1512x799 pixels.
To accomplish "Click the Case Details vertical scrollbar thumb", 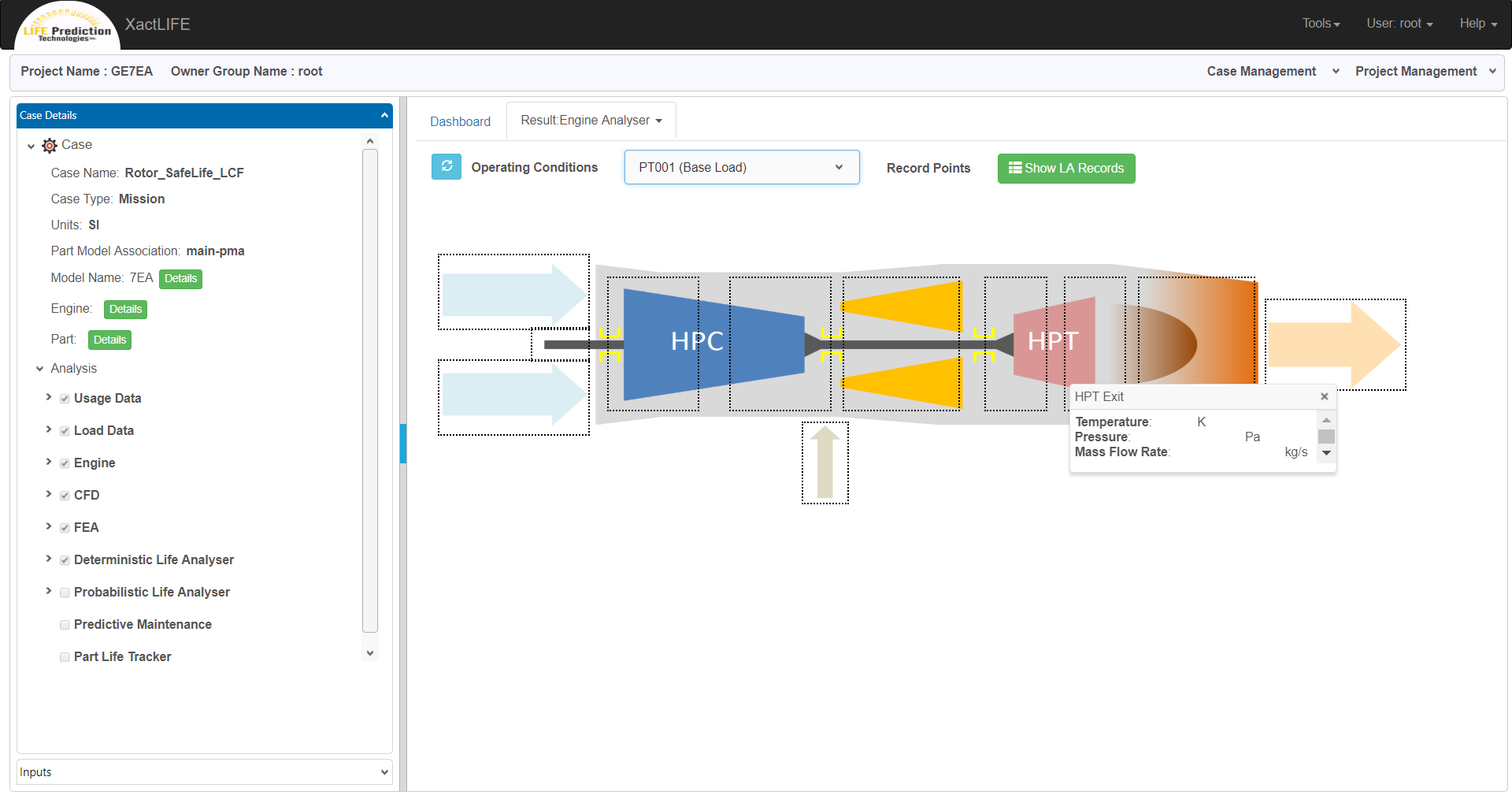I will click(x=370, y=391).
